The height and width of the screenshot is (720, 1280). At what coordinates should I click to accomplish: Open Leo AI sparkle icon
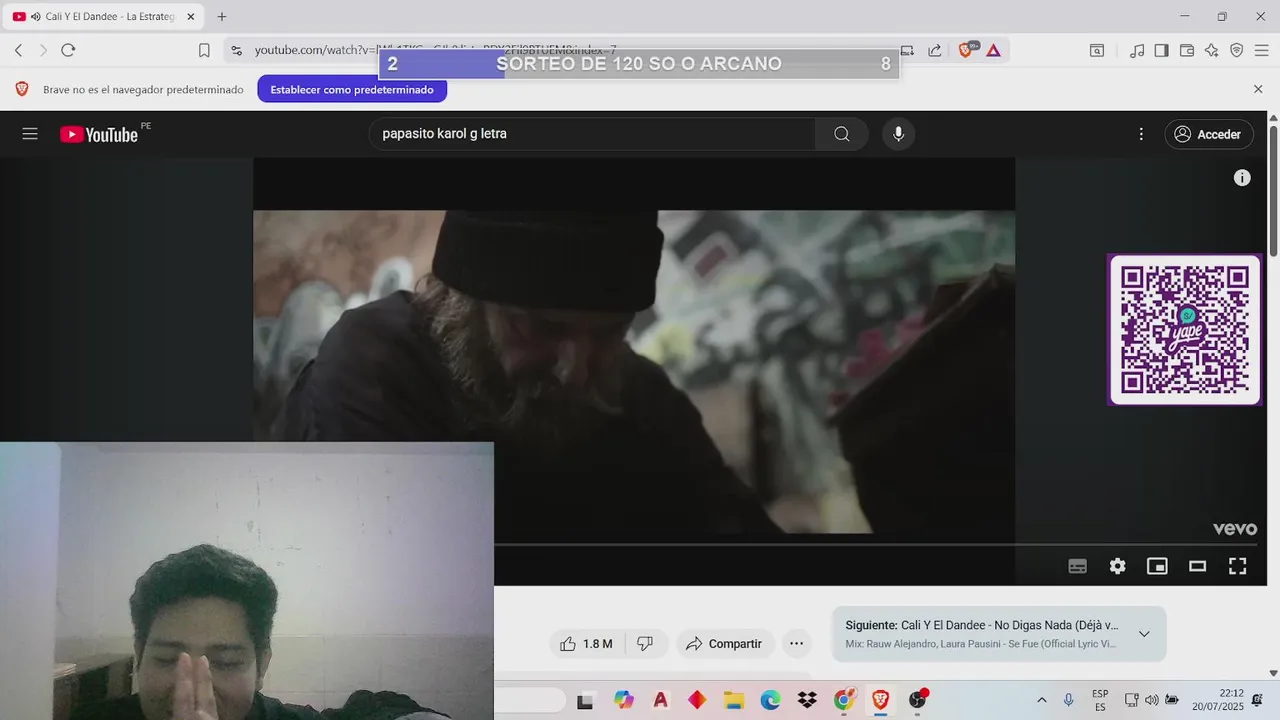coord(1212,50)
